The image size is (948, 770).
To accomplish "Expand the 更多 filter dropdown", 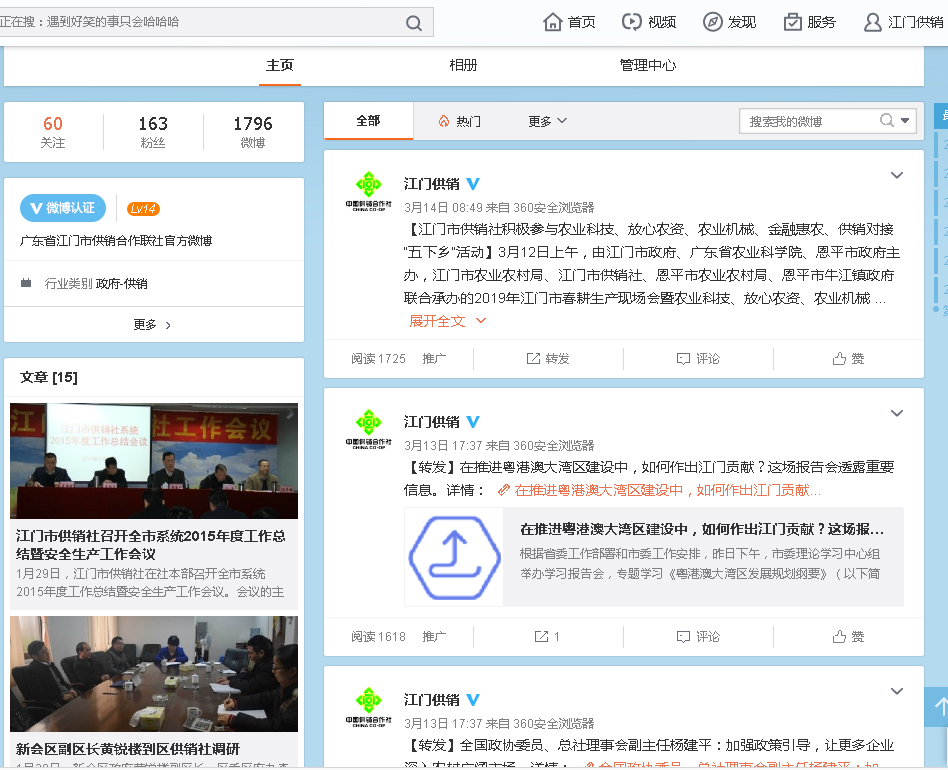I will [x=547, y=121].
